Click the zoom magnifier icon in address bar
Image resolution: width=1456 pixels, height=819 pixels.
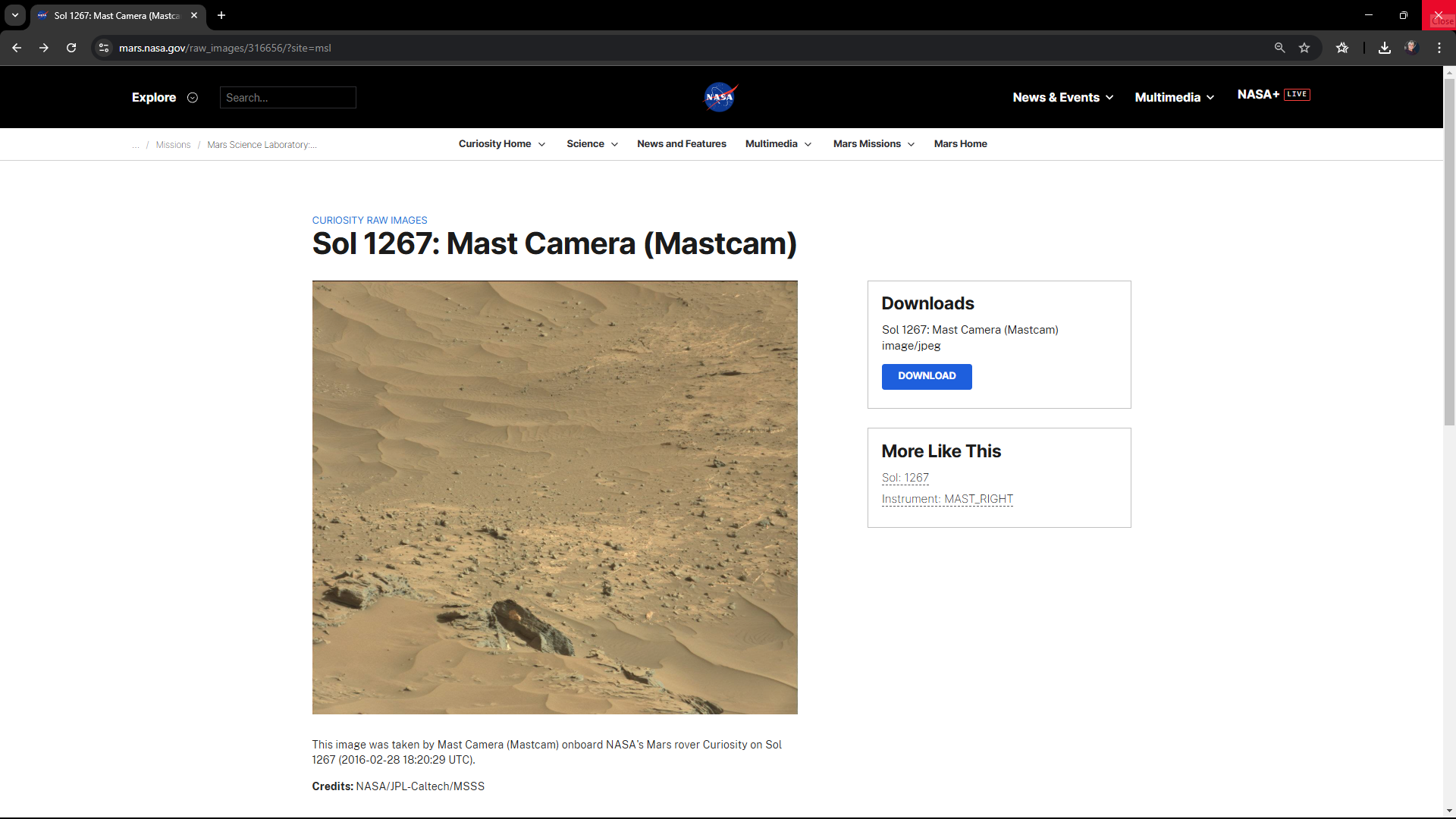click(1280, 48)
